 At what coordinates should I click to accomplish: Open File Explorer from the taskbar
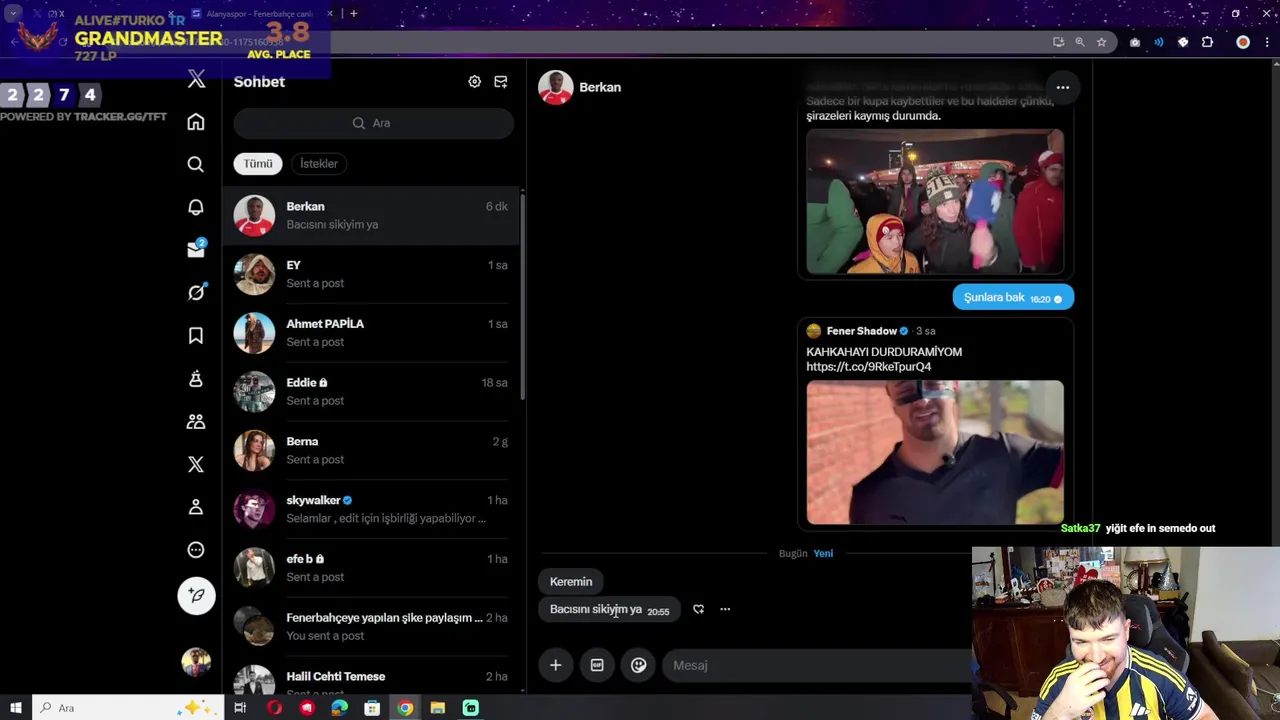(x=437, y=708)
